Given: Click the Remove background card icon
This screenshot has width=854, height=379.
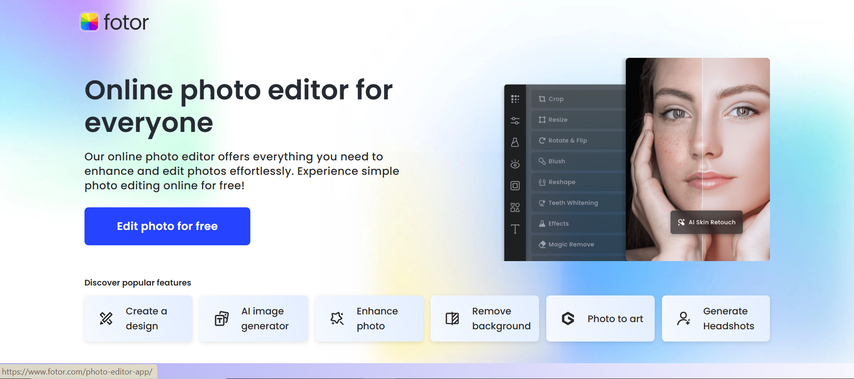Looking at the screenshot, I should click(x=453, y=319).
